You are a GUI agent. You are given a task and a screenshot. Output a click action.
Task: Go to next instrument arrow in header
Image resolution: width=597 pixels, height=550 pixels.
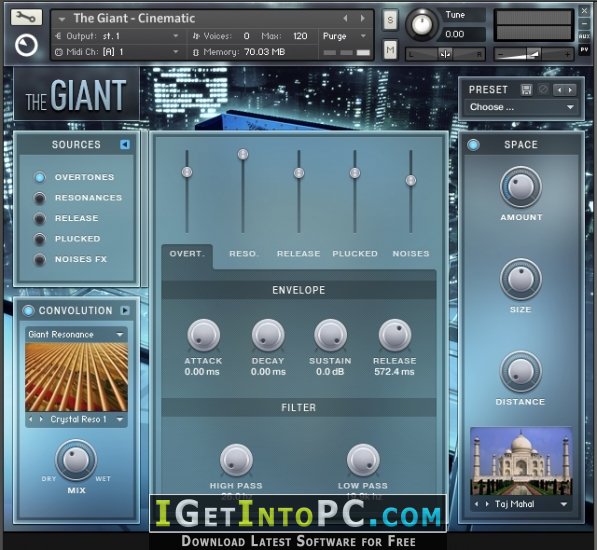(x=362, y=18)
